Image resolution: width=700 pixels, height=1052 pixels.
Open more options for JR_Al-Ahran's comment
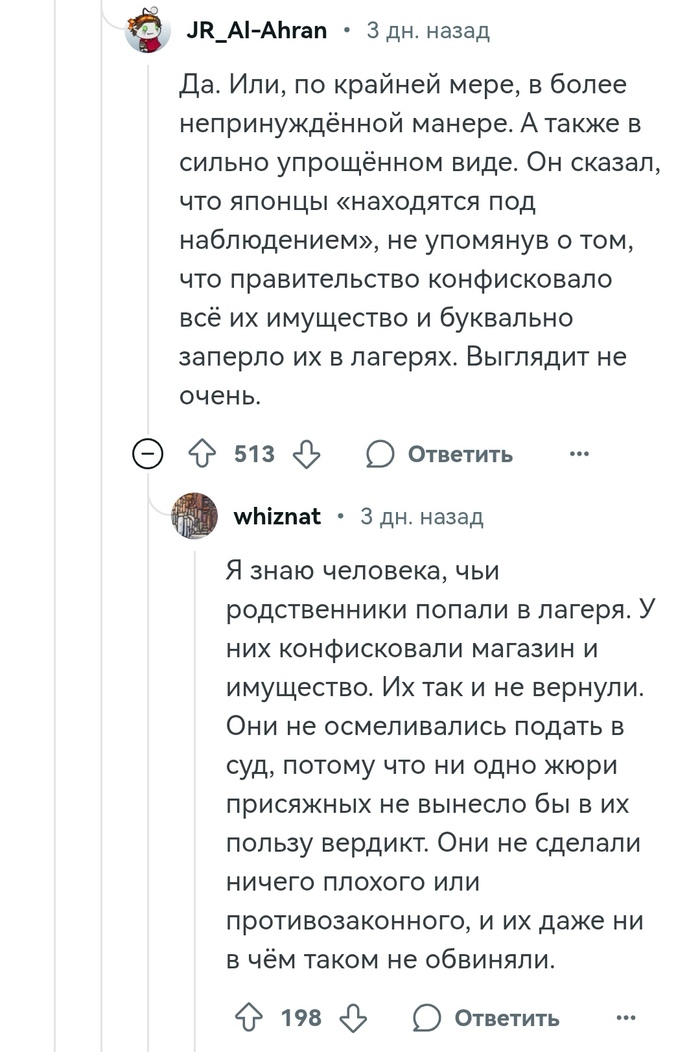pyautogui.click(x=580, y=454)
